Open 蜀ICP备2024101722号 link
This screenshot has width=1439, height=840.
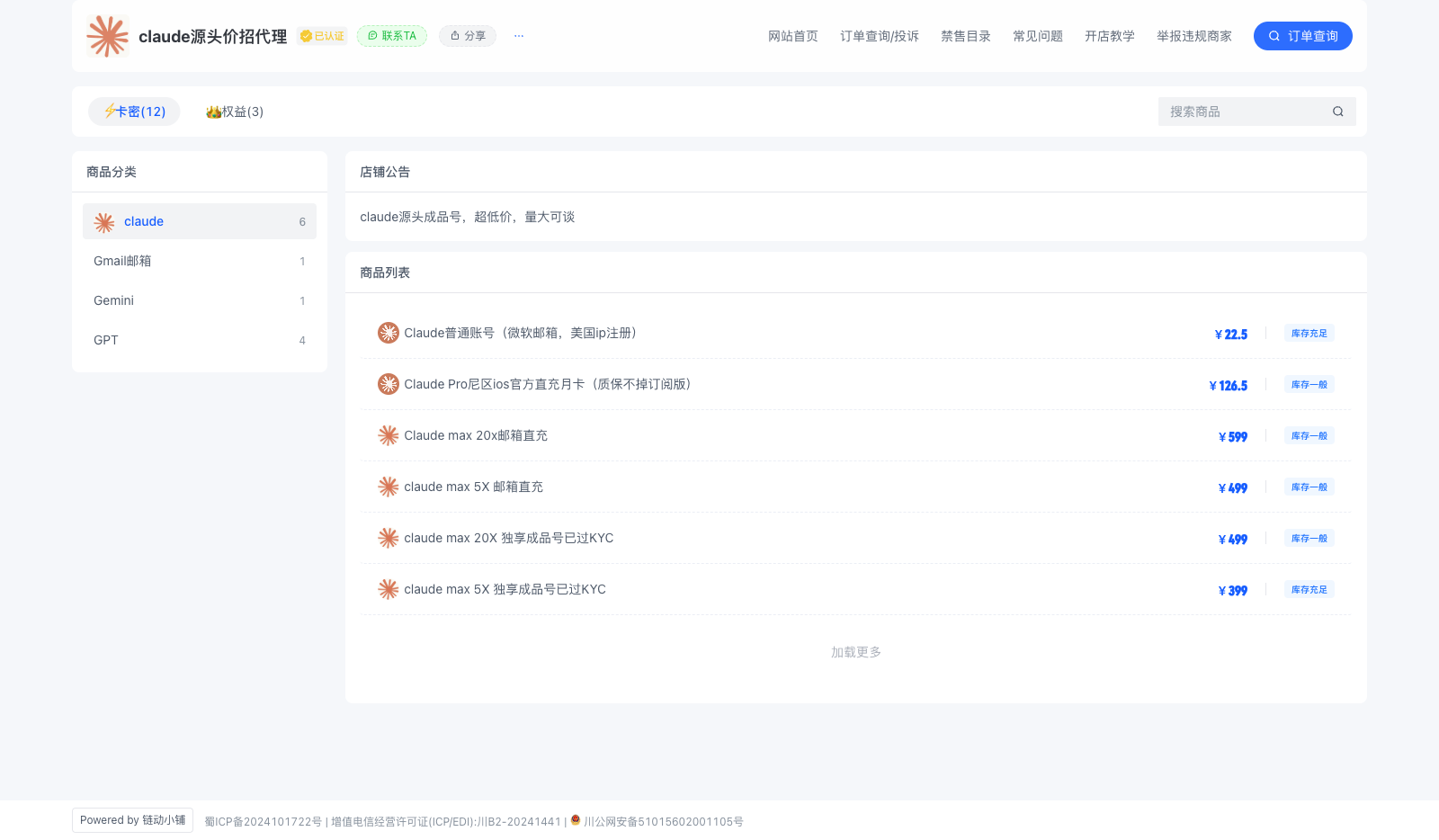tap(264, 821)
